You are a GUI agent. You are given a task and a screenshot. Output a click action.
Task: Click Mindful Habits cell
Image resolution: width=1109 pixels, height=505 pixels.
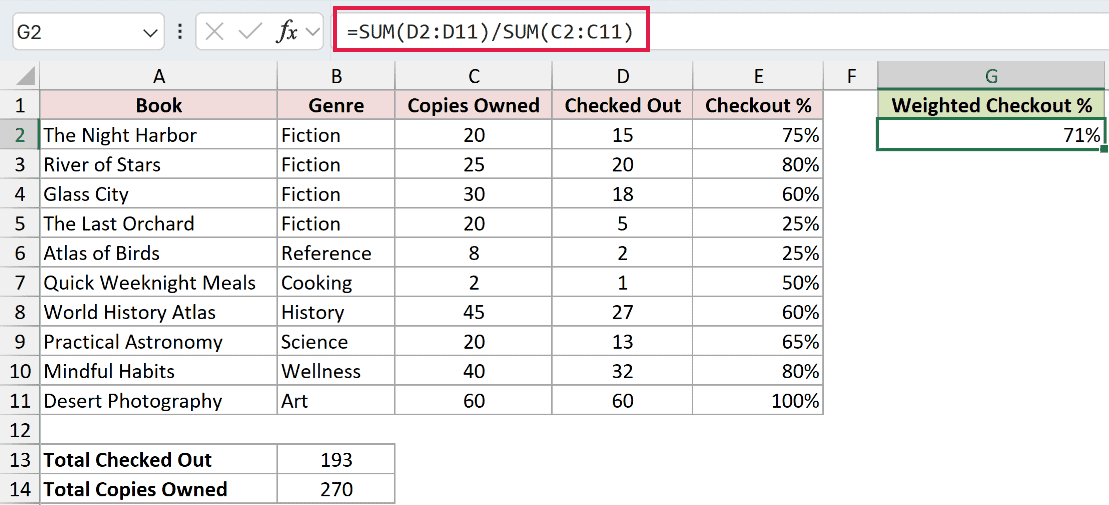(158, 372)
